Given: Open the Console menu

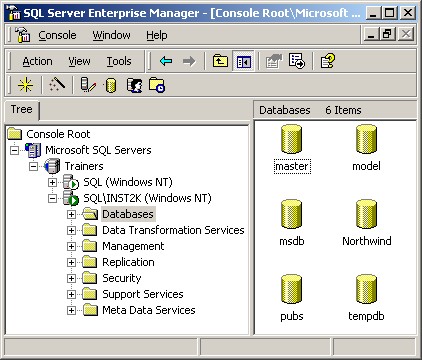Looking at the screenshot, I should coord(57,35).
